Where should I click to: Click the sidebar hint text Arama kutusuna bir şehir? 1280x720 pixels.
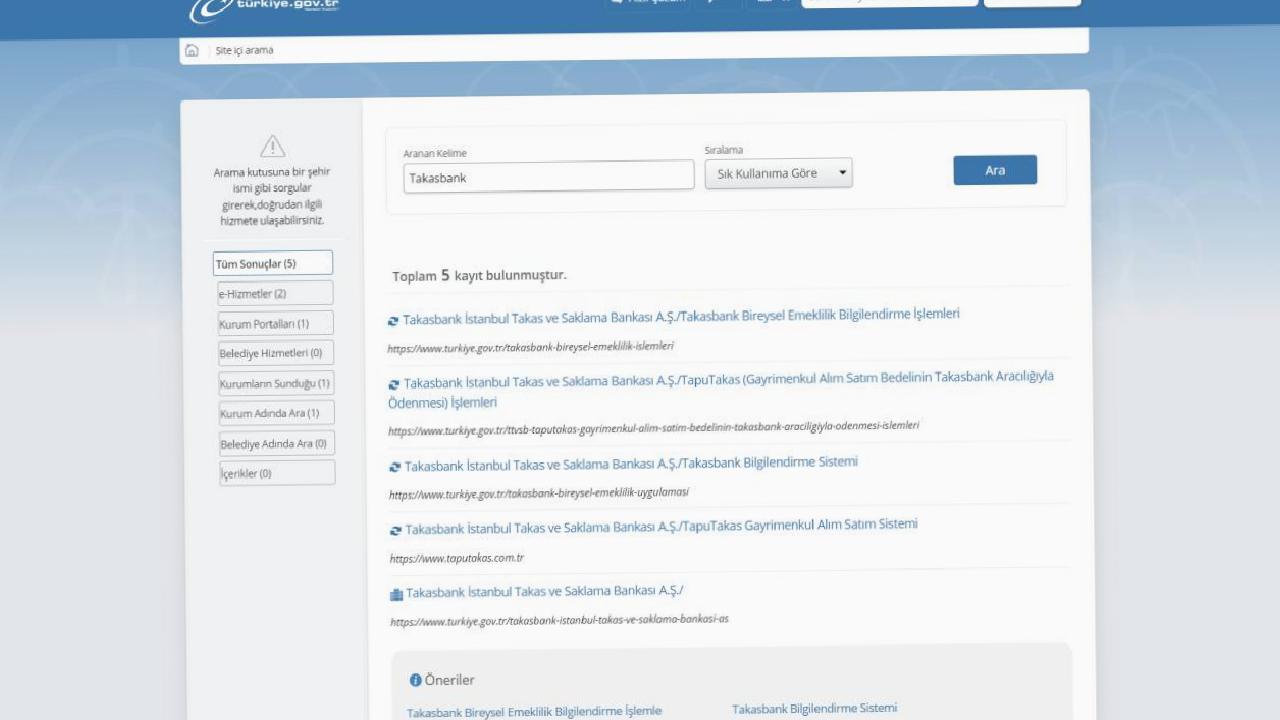[272, 196]
